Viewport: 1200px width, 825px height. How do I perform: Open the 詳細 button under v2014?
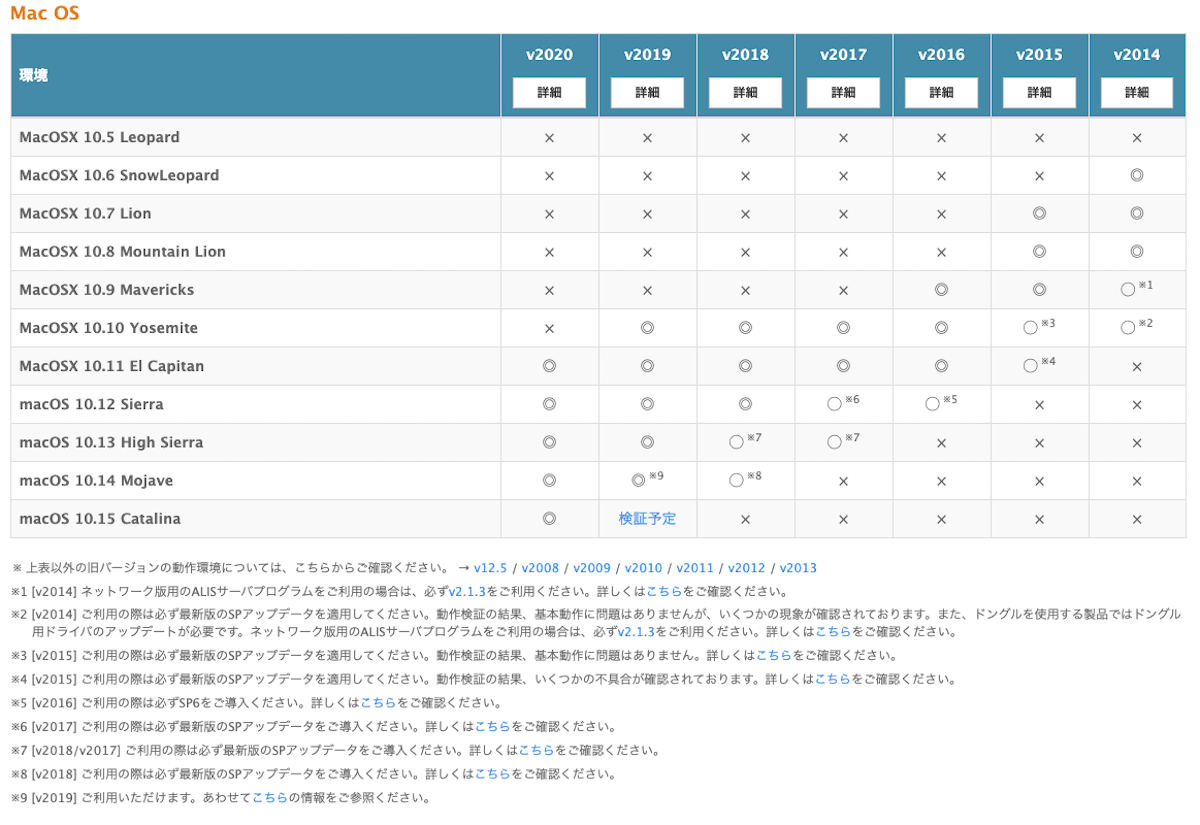1137,92
